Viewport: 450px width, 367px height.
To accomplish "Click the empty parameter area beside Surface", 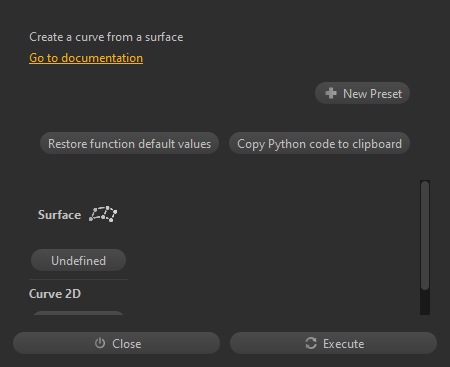I will pos(267,215).
